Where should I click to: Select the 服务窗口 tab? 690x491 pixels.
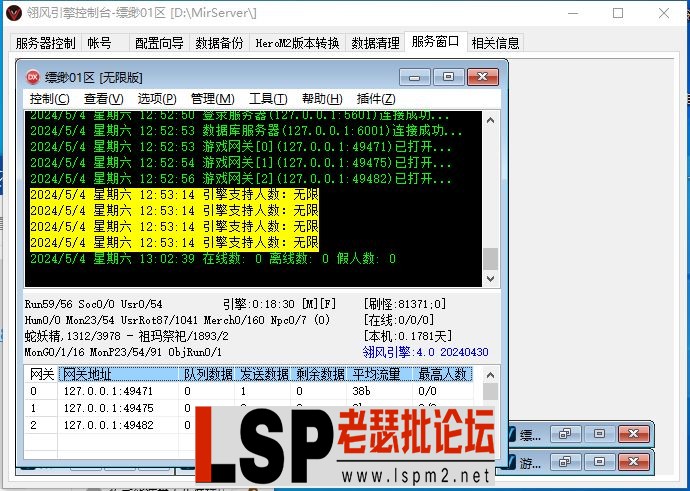pos(435,42)
